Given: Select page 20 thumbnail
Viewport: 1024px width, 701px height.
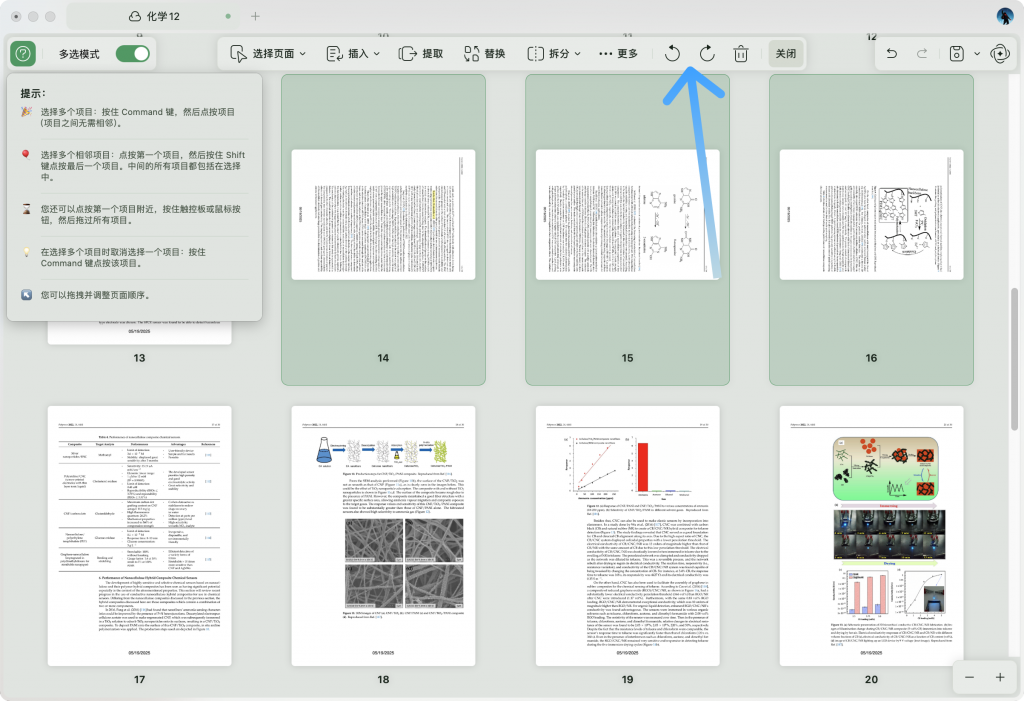Looking at the screenshot, I should click(871, 536).
